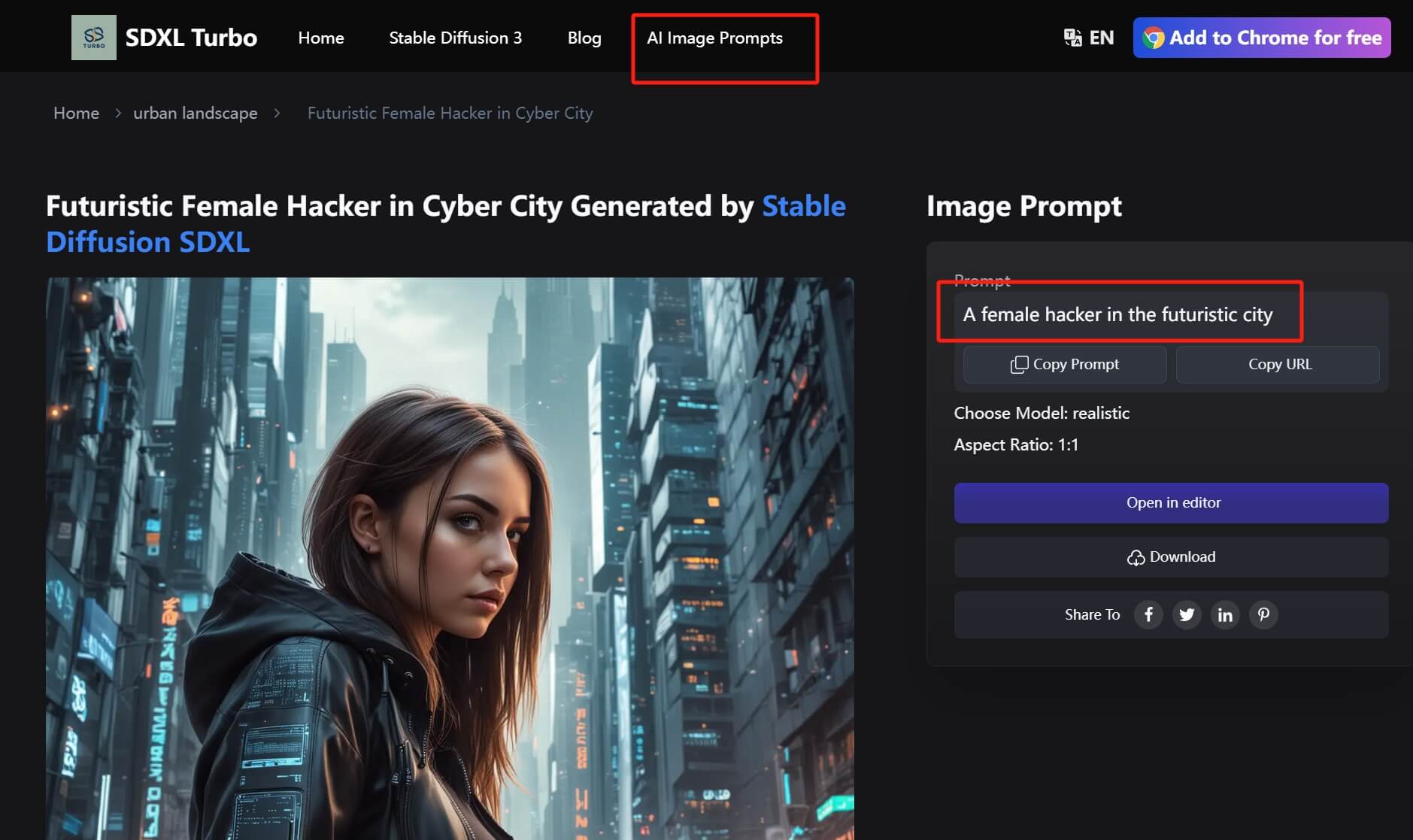Click the Chrome icon in the extension button

click(x=1154, y=38)
